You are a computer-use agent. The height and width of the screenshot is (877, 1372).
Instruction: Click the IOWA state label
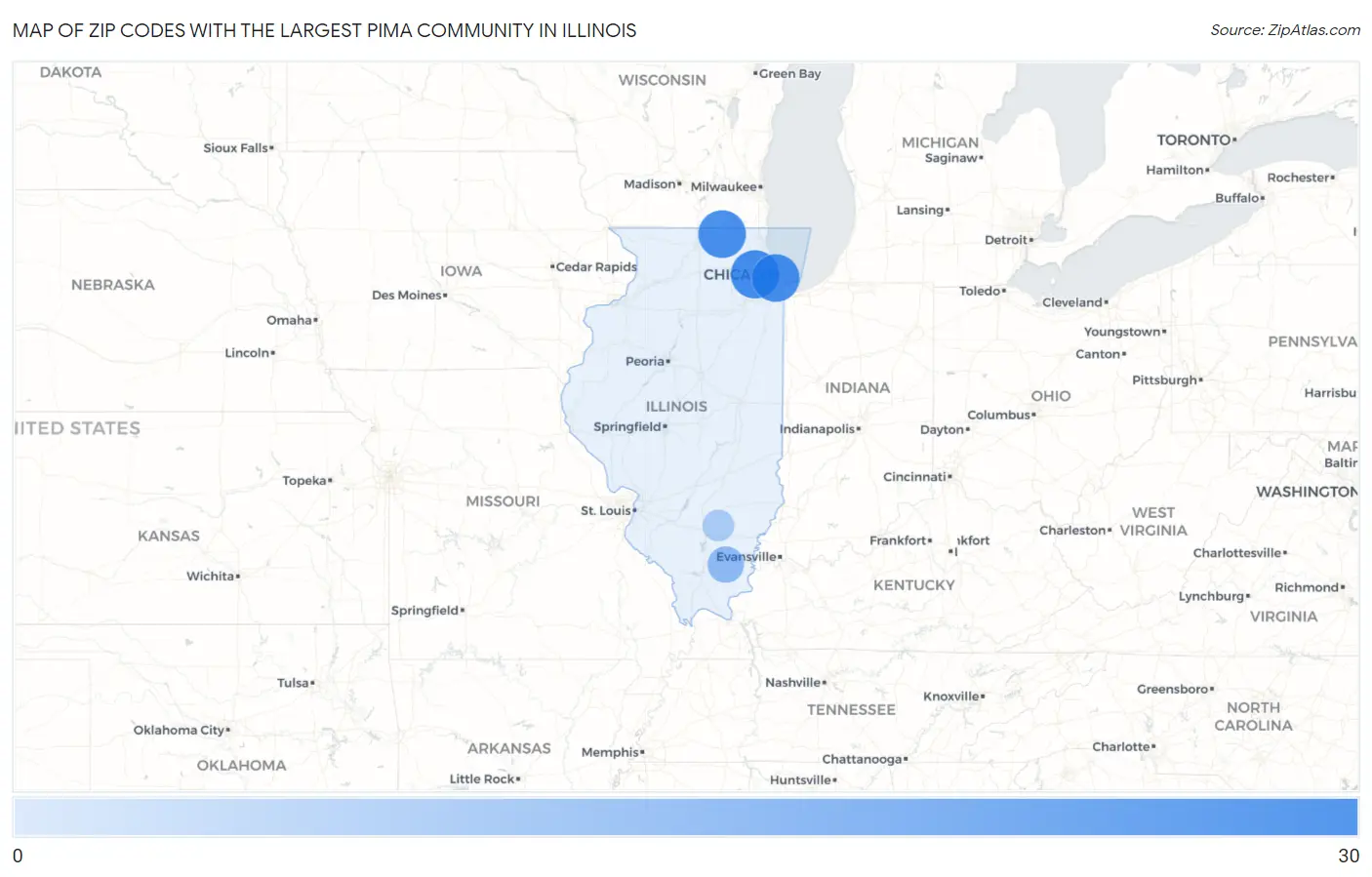coord(461,271)
